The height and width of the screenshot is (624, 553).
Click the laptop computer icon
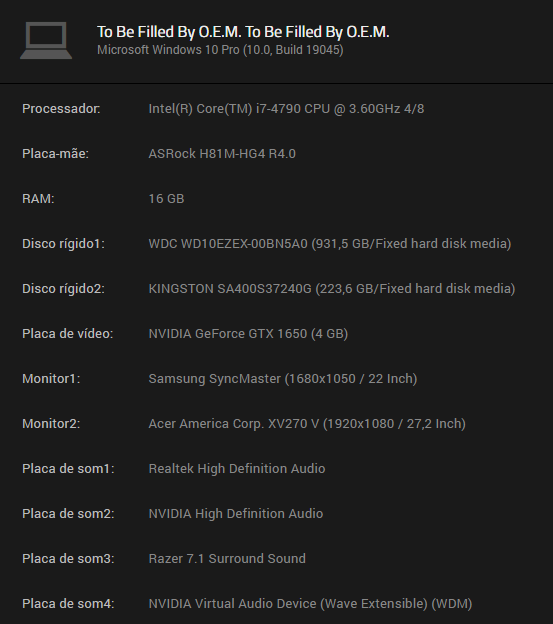click(46, 41)
